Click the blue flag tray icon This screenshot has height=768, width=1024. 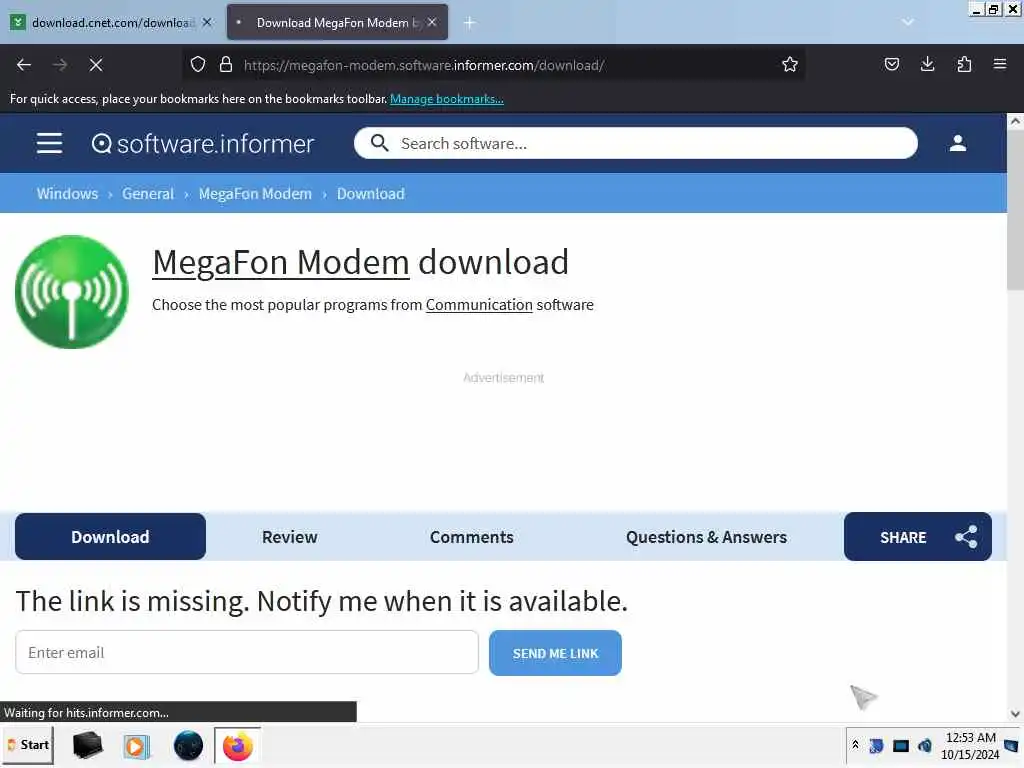point(876,745)
